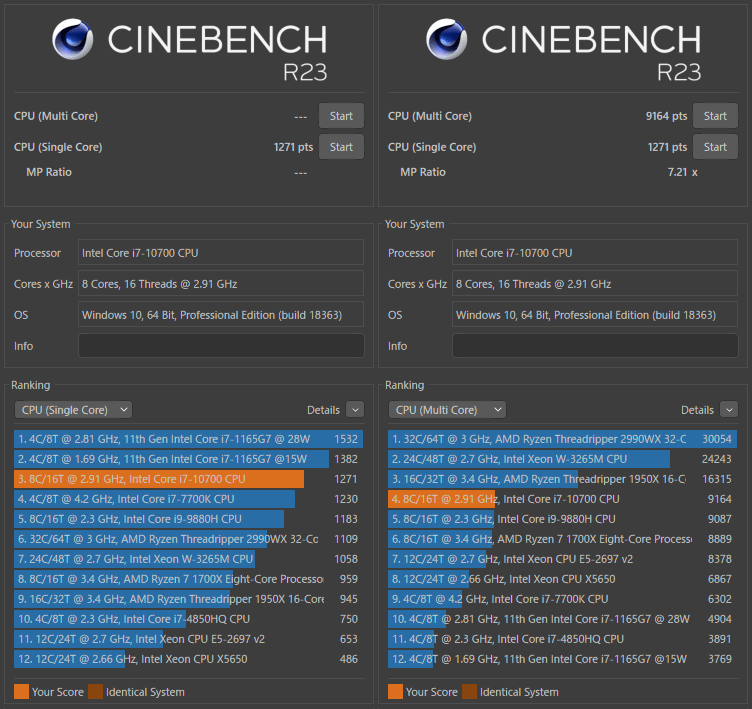Select single-core rank 1 i7-1165G7 @ 28W row
The width and height of the screenshot is (752, 709).
coord(188,439)
